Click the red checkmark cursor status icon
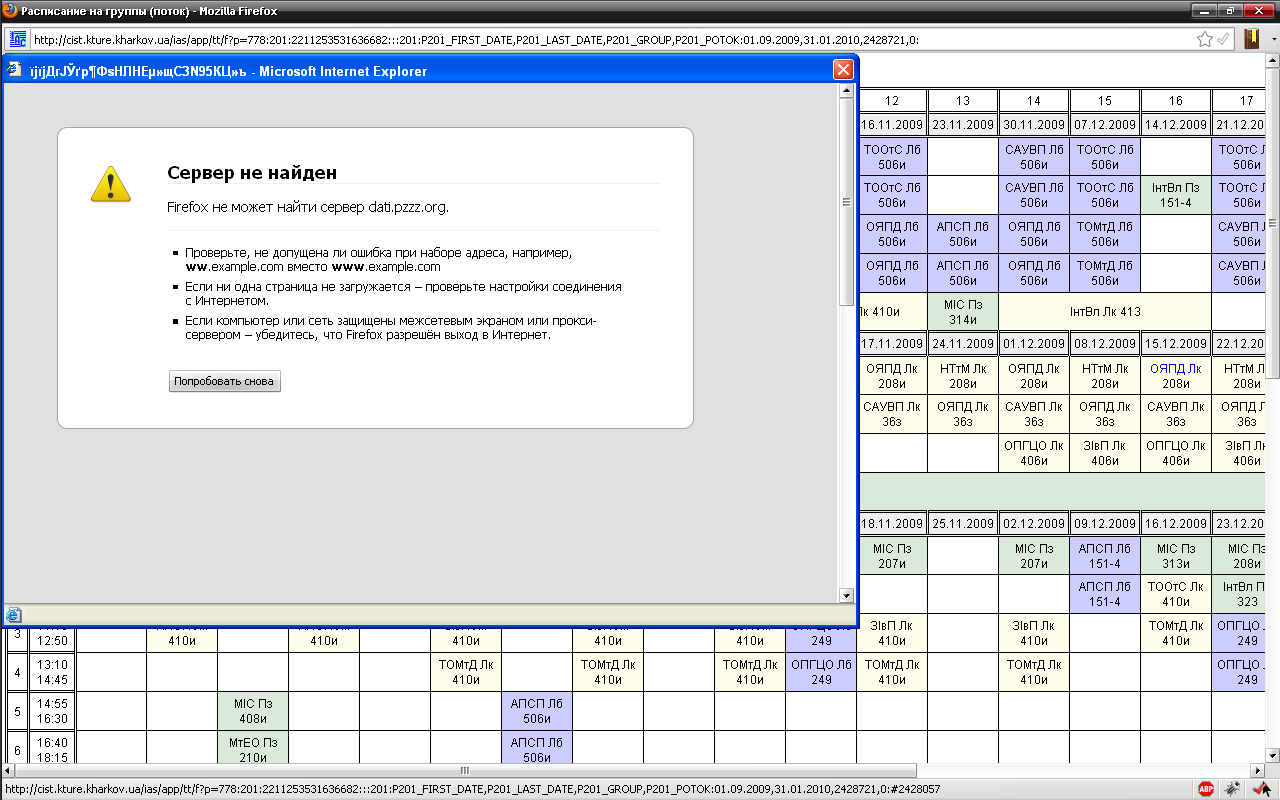This screenshot has width=1280, height=800. [x=1261, y=789]
